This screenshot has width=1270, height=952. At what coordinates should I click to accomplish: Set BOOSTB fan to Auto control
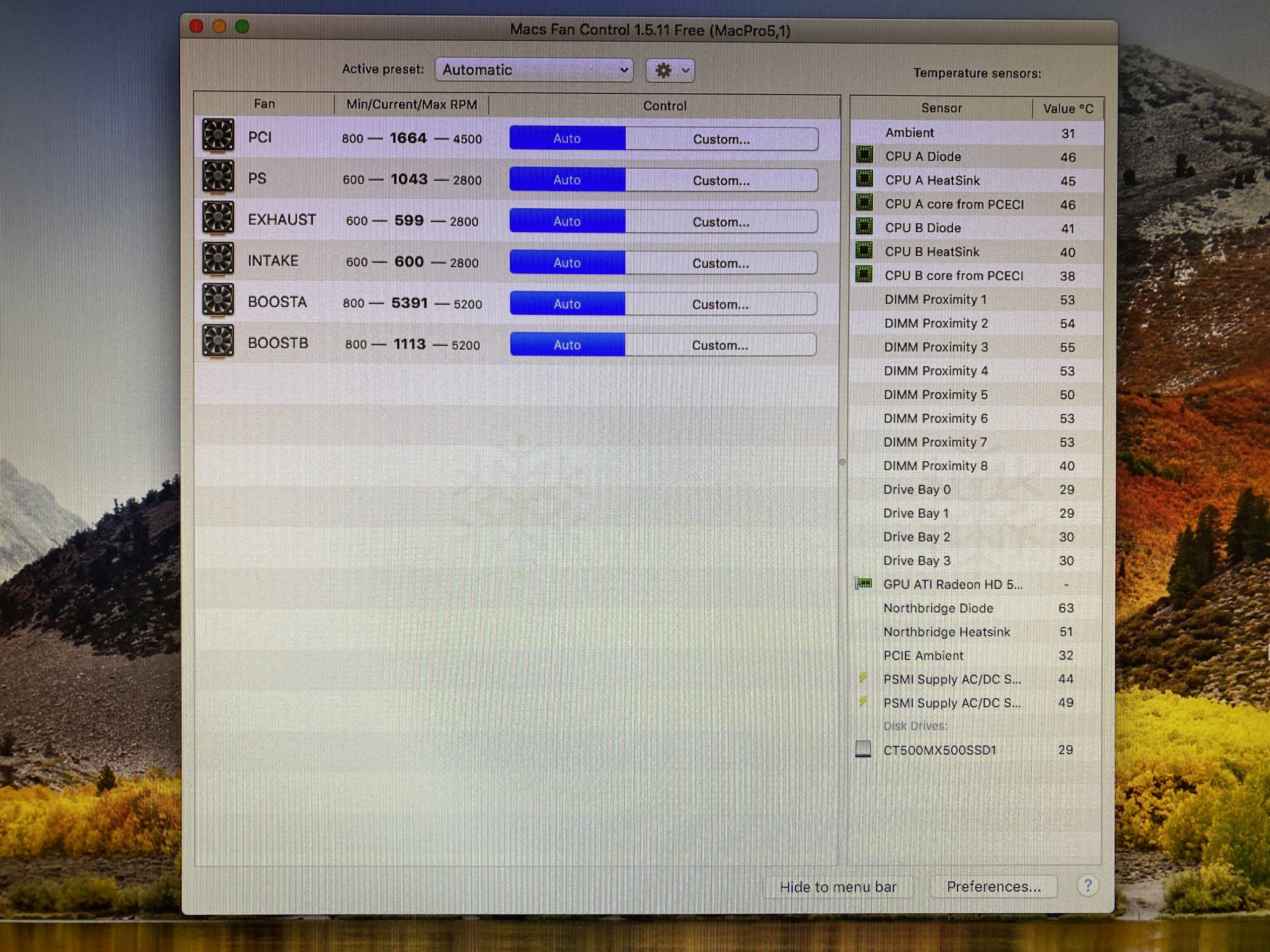567,345
